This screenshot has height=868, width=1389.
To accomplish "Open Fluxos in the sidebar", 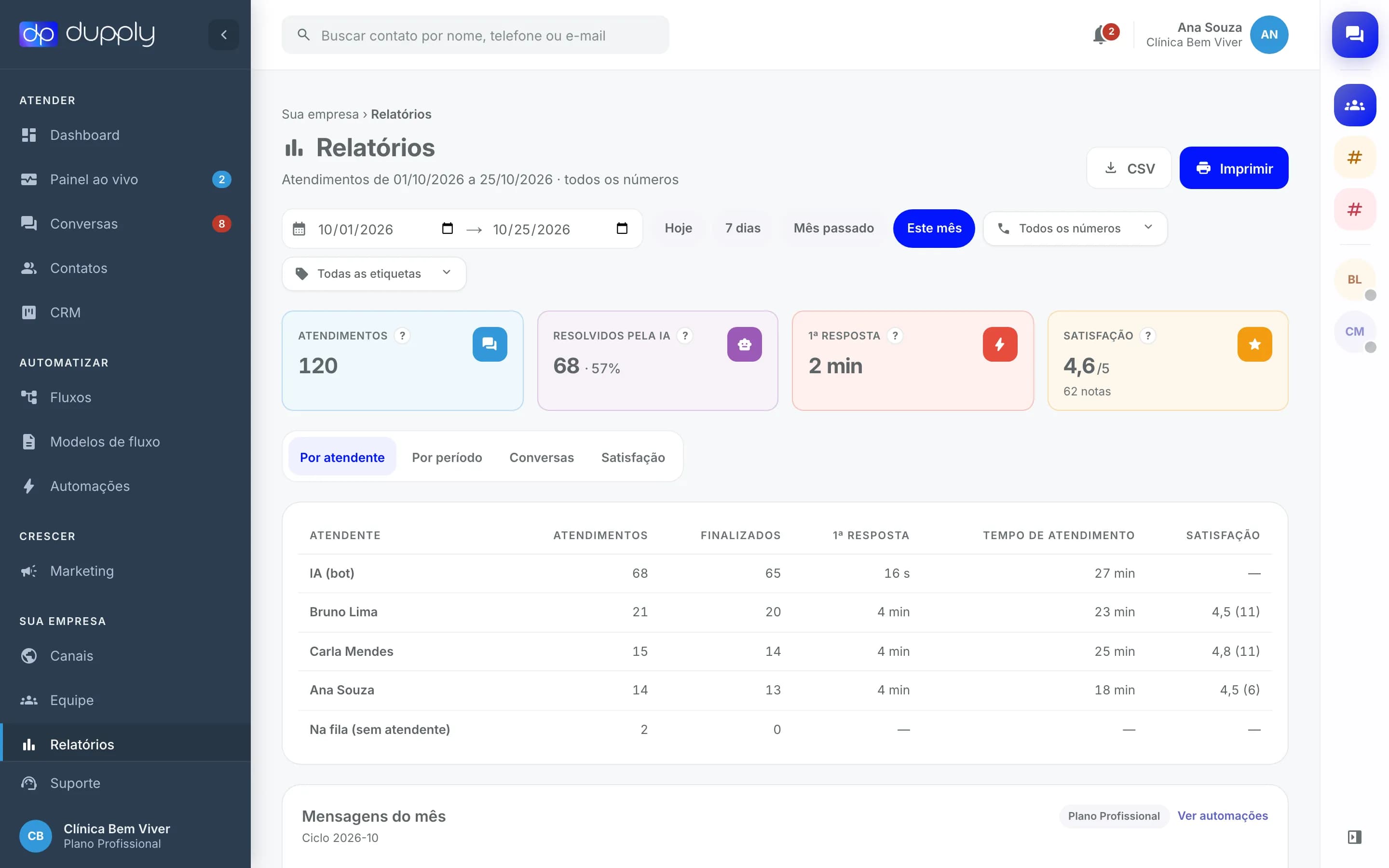I will 126,397.
